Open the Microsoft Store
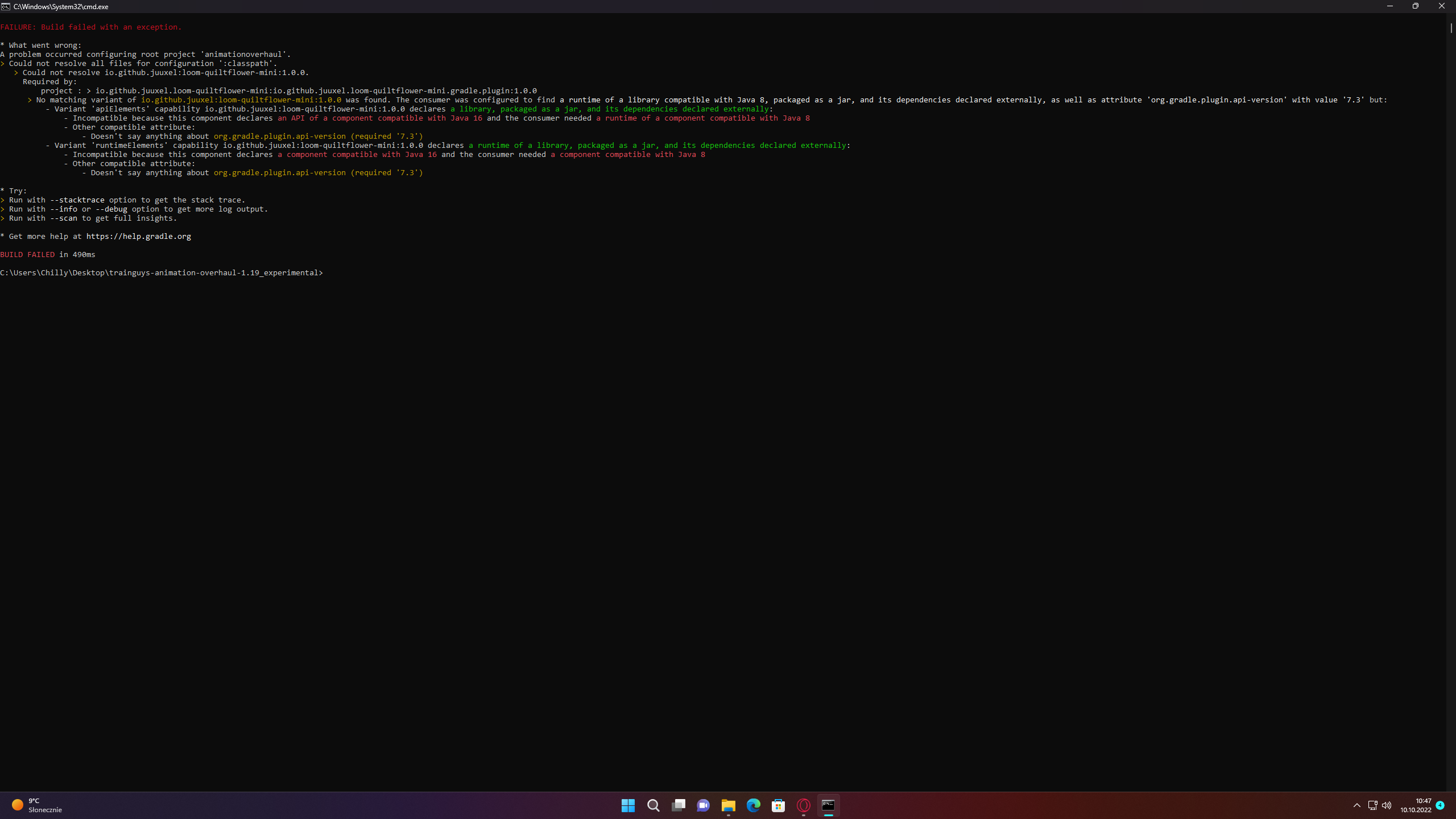The height and width of the screenshot is (819, 1456). [x=778, y=805]
